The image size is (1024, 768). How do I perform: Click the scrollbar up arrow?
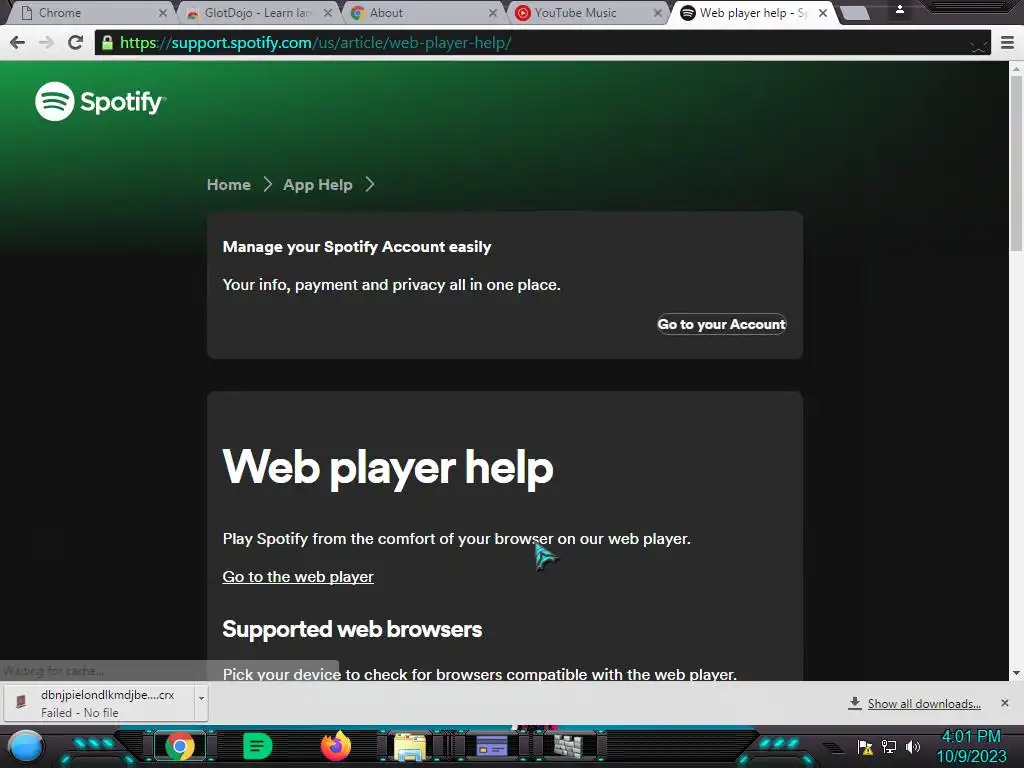pyautogui.click(x=1016, y=67)
